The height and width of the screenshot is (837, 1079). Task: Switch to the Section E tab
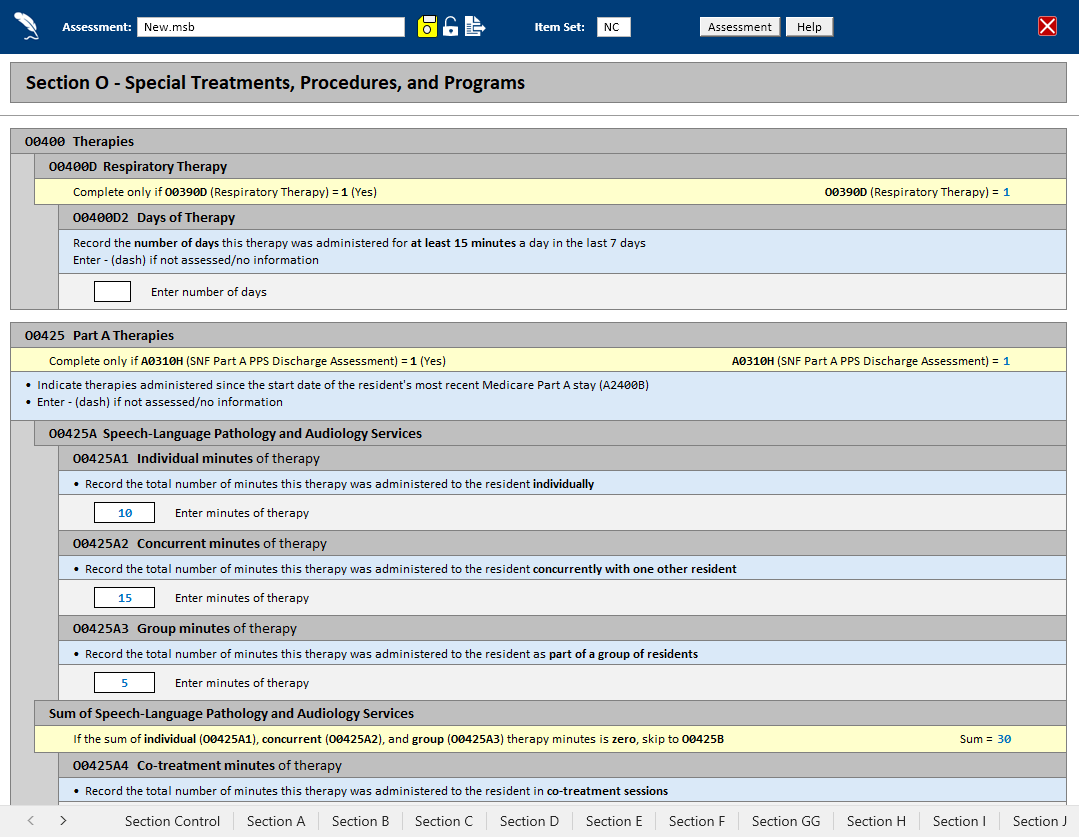click(x=614, y=821)
